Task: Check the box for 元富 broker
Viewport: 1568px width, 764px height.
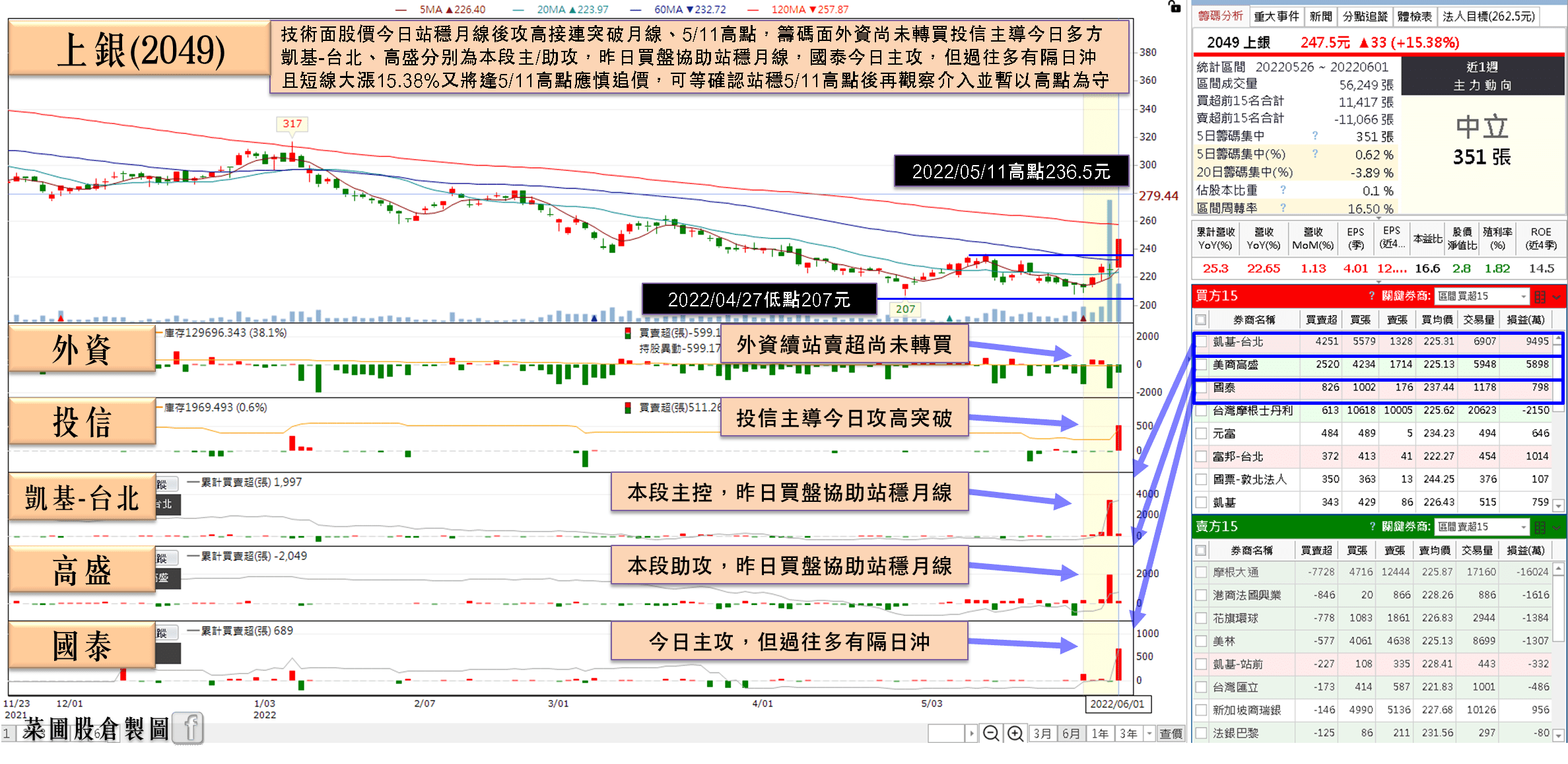Action: point(1201,434)
